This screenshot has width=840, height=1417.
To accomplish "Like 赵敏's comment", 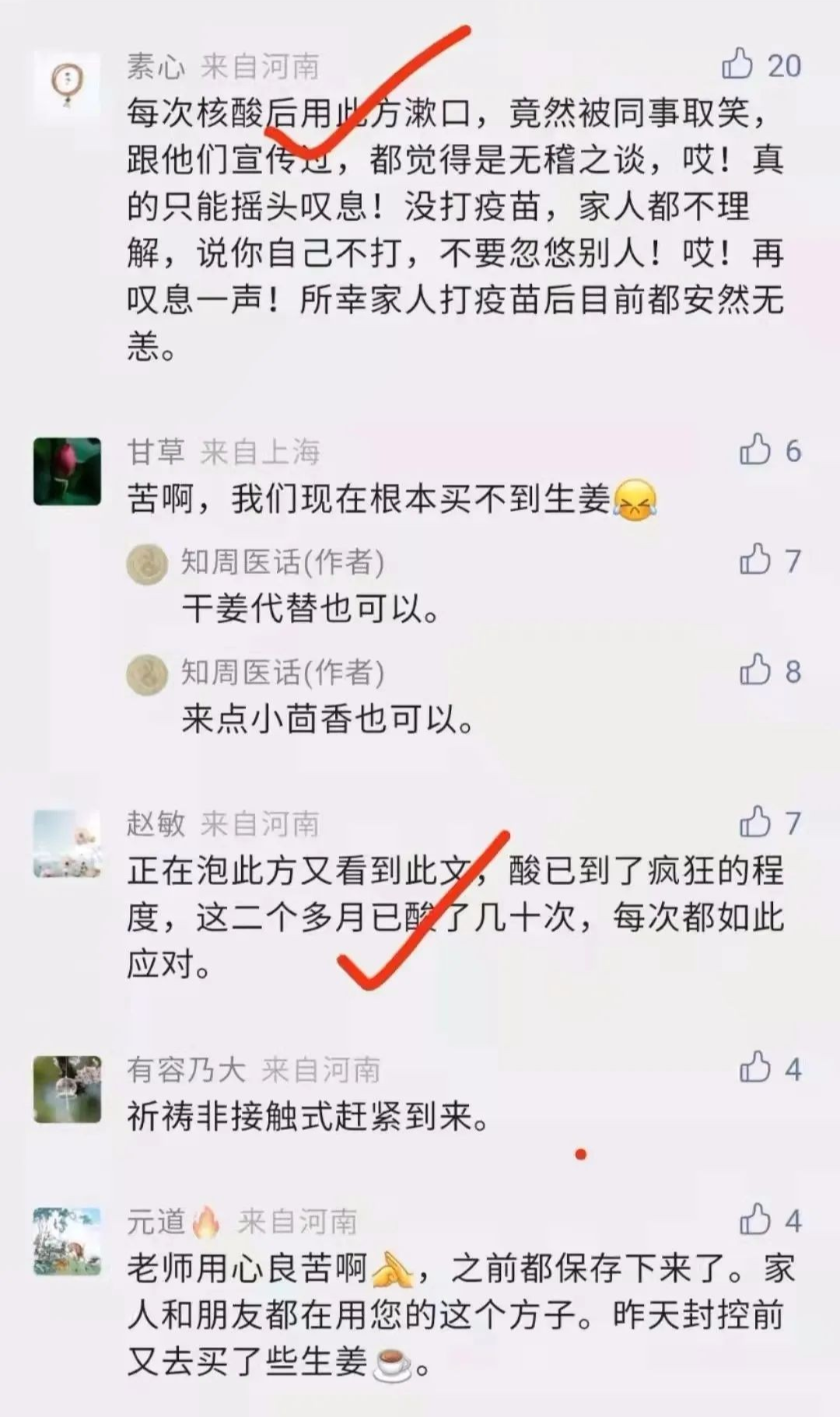I will coord(754,822).
